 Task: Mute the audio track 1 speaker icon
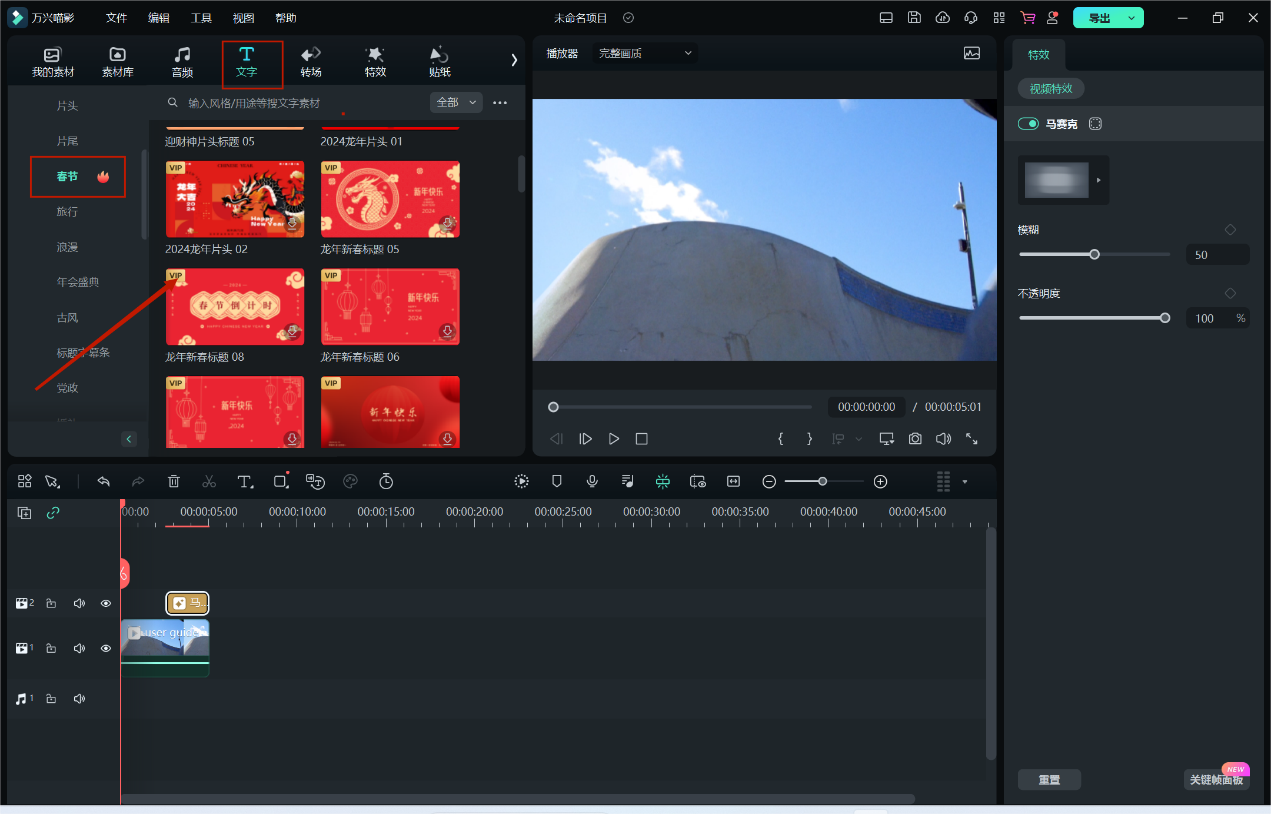79,699
